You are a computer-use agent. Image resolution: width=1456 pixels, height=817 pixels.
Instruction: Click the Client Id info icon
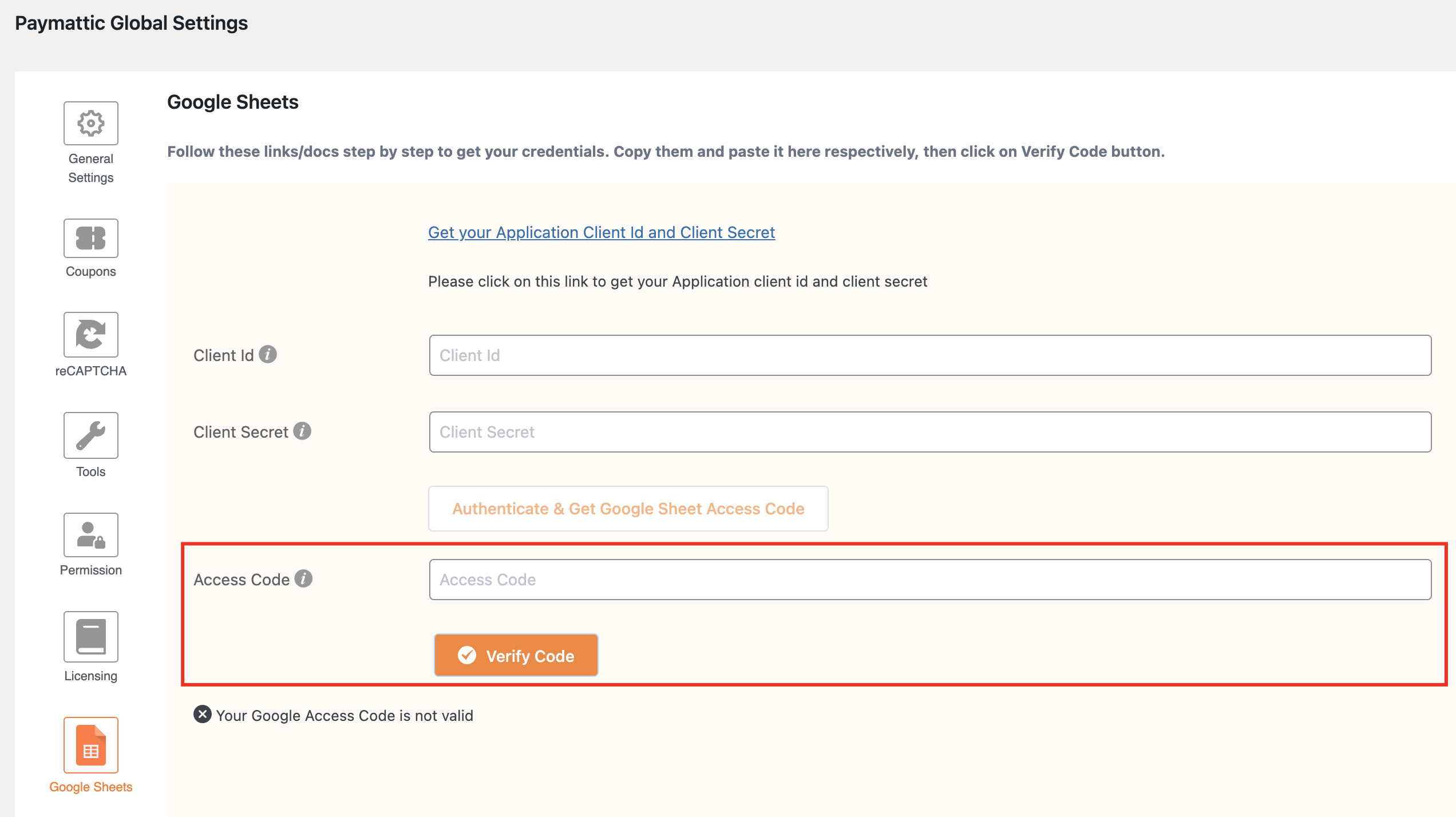[x=268, y=354]
